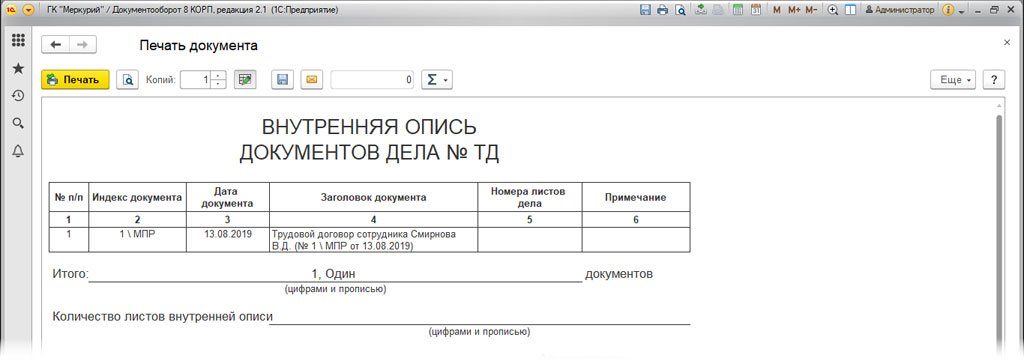Click the get link icon in title bar

(x=700, y=10)
